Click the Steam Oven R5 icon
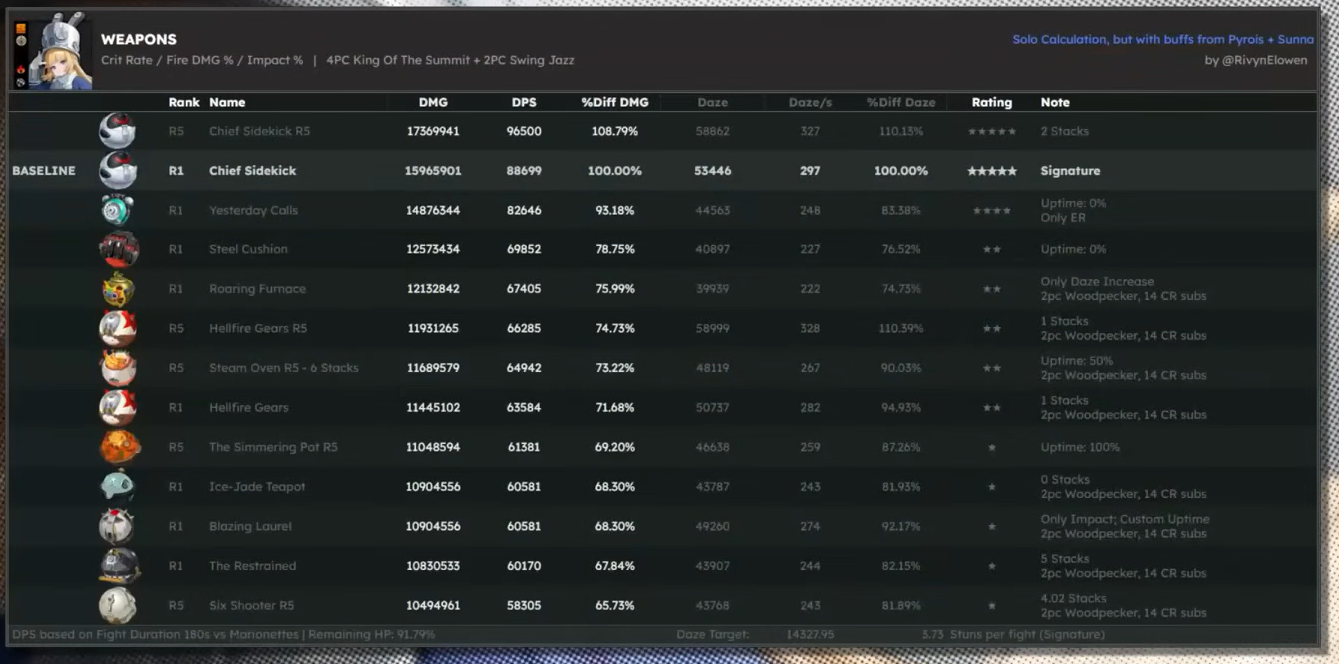The image size is (1339, 664). [118, 368]
